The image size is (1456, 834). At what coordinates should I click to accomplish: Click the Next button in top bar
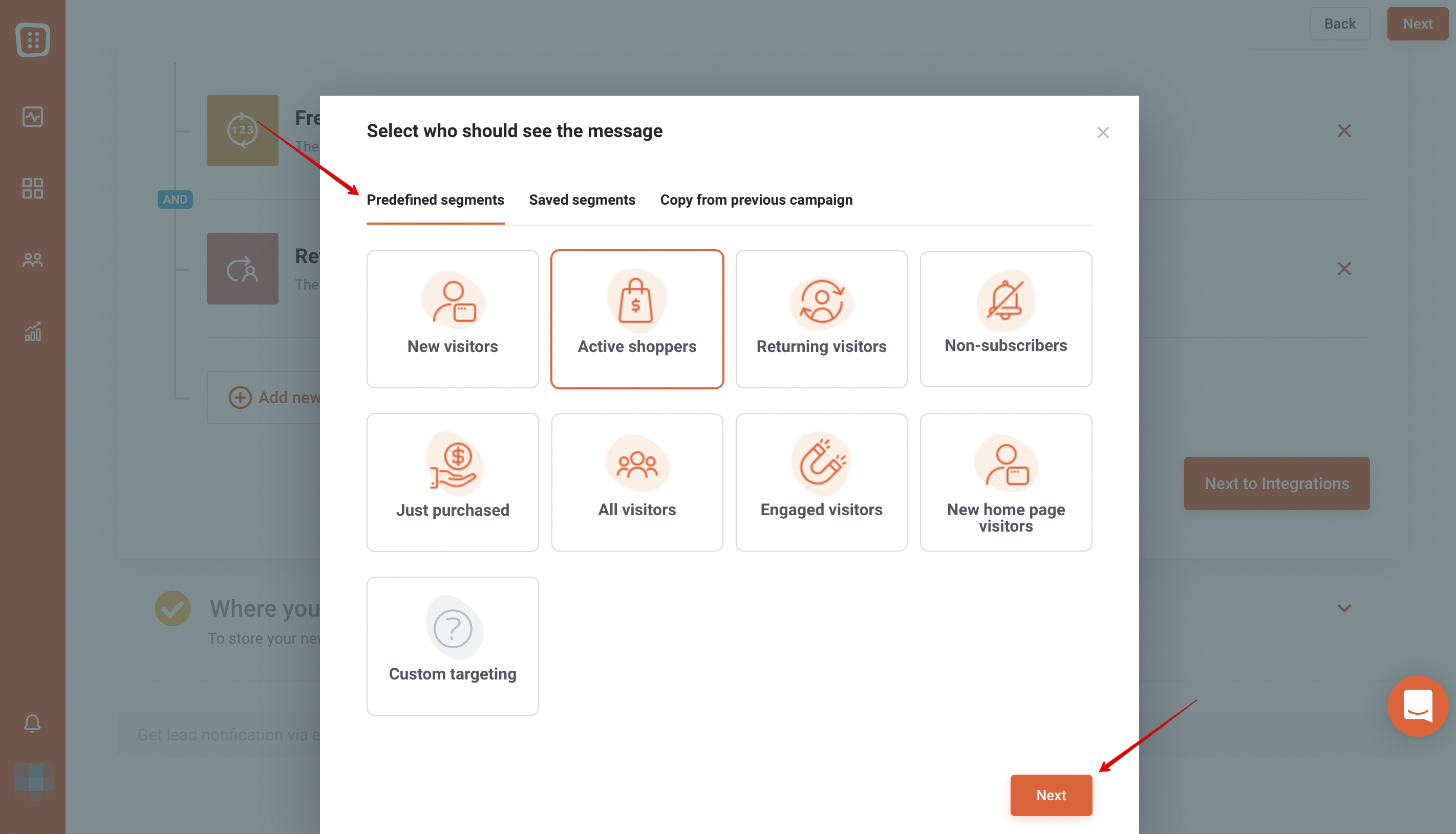pyautogui.click(x=1418, y=24)
